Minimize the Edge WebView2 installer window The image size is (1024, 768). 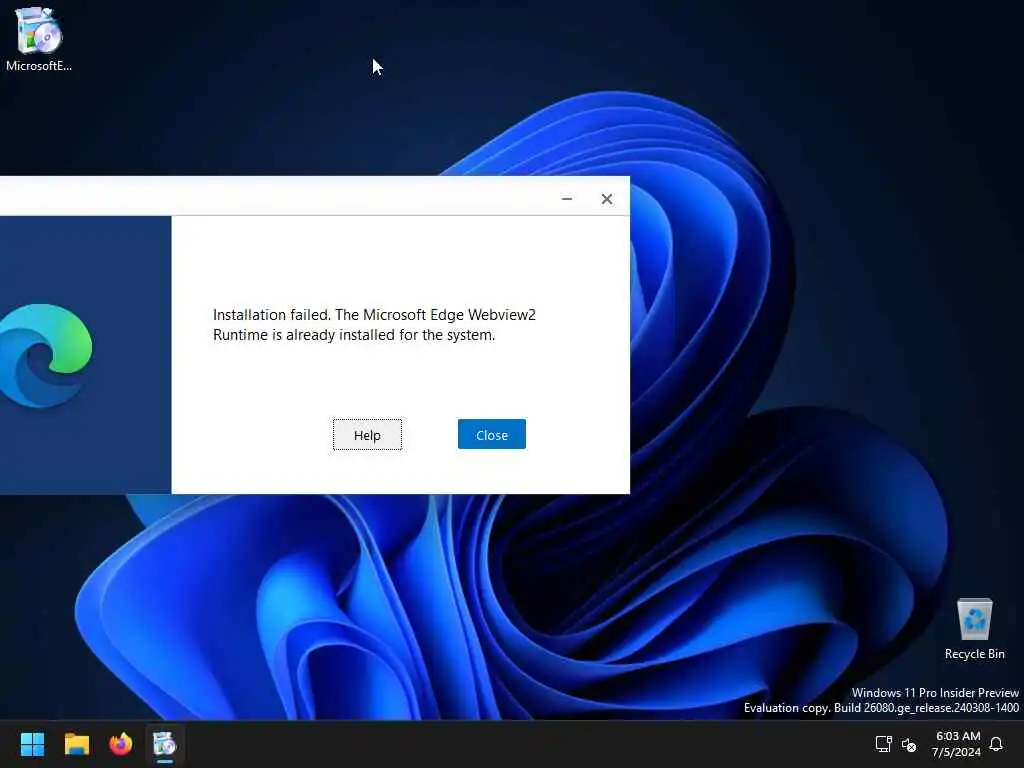click(x=567, y=199)
